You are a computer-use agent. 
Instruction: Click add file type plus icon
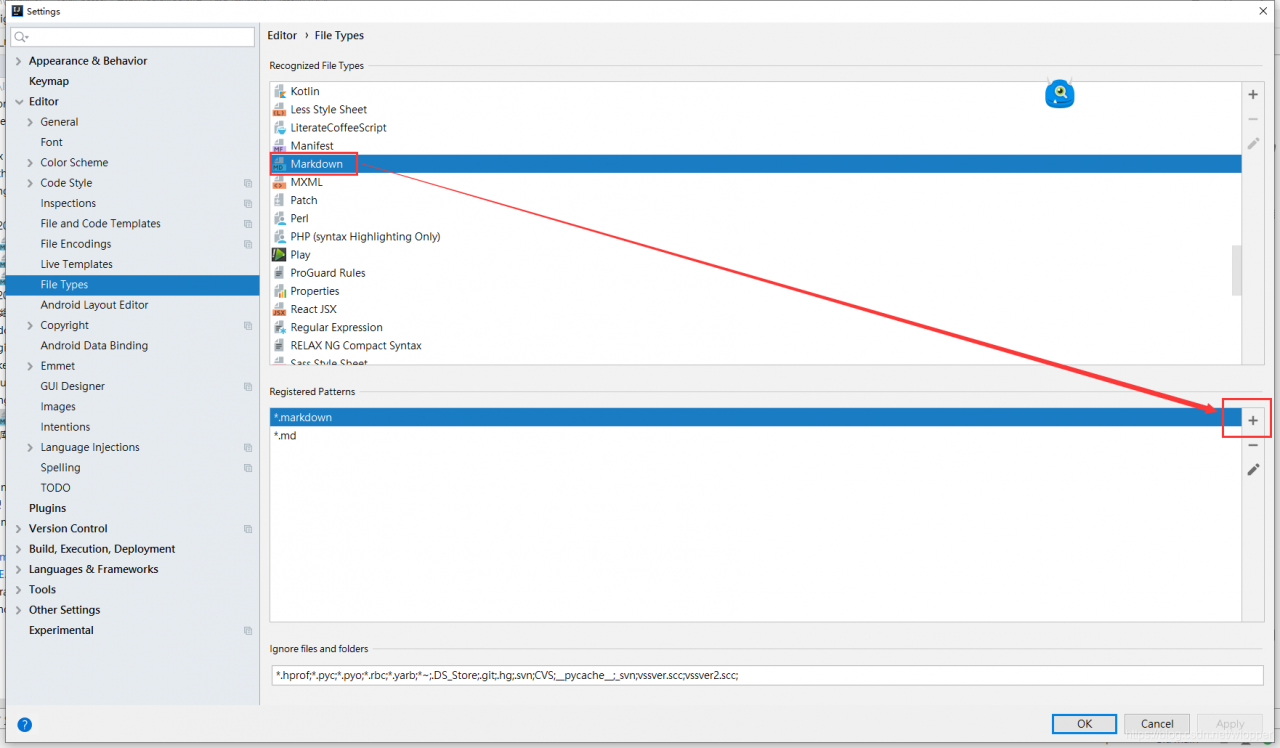[1253, 95]
